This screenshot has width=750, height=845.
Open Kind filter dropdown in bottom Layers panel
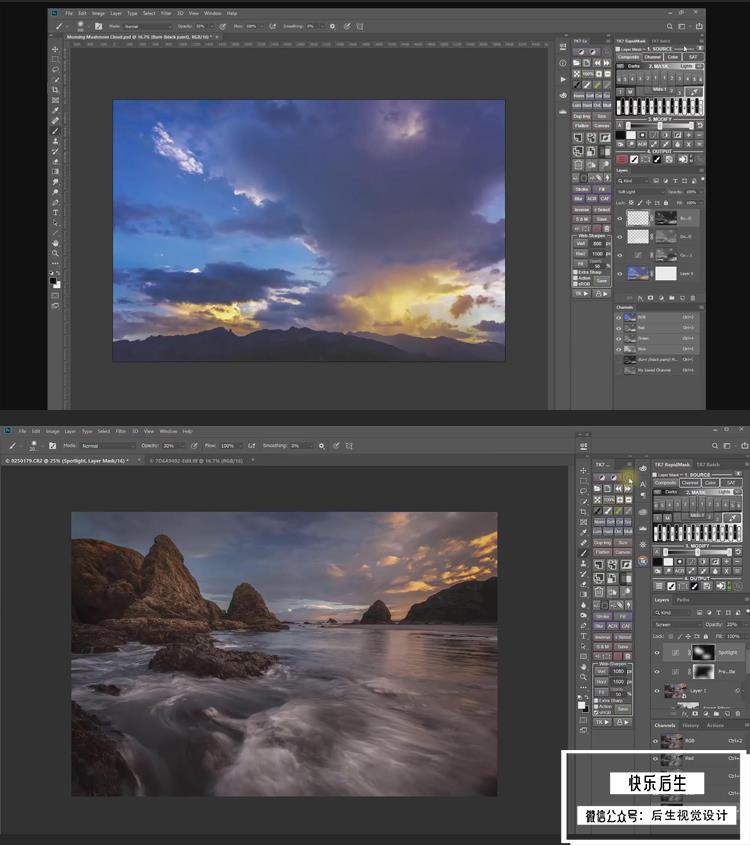pos(672,613)
